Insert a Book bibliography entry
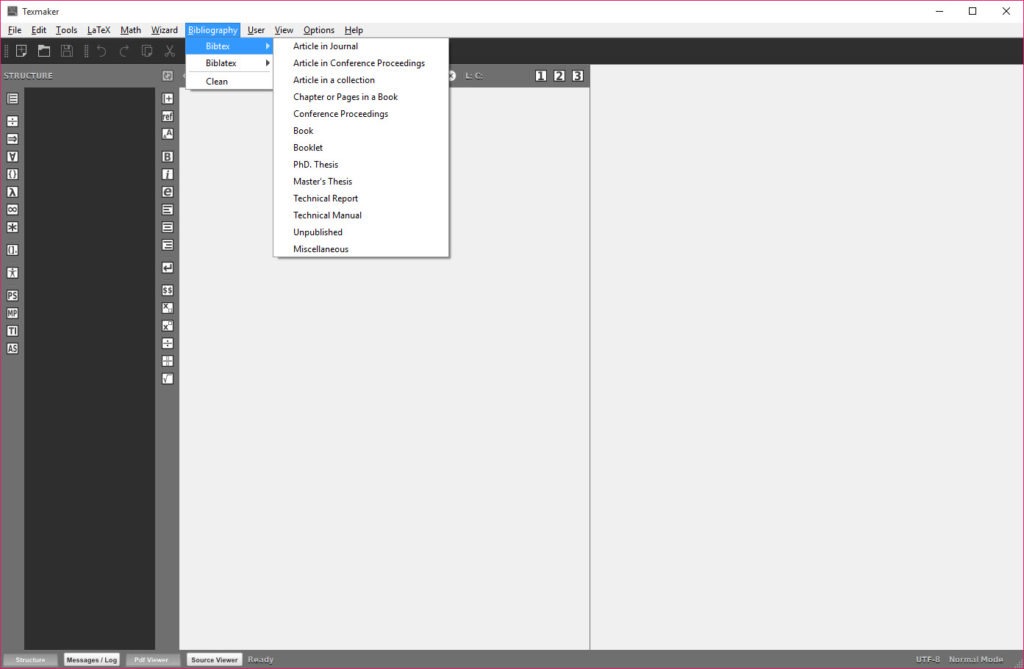This screenshot has width=1024, height=669. click(361, 131)
